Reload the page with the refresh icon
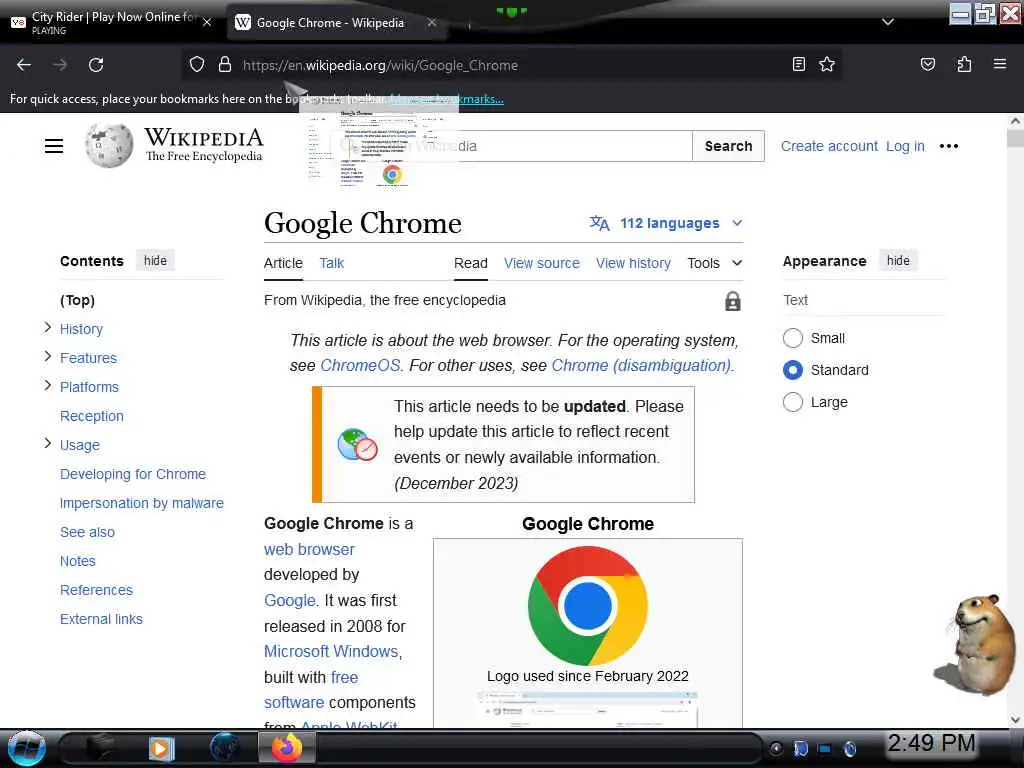 click(x=96, y=65)
